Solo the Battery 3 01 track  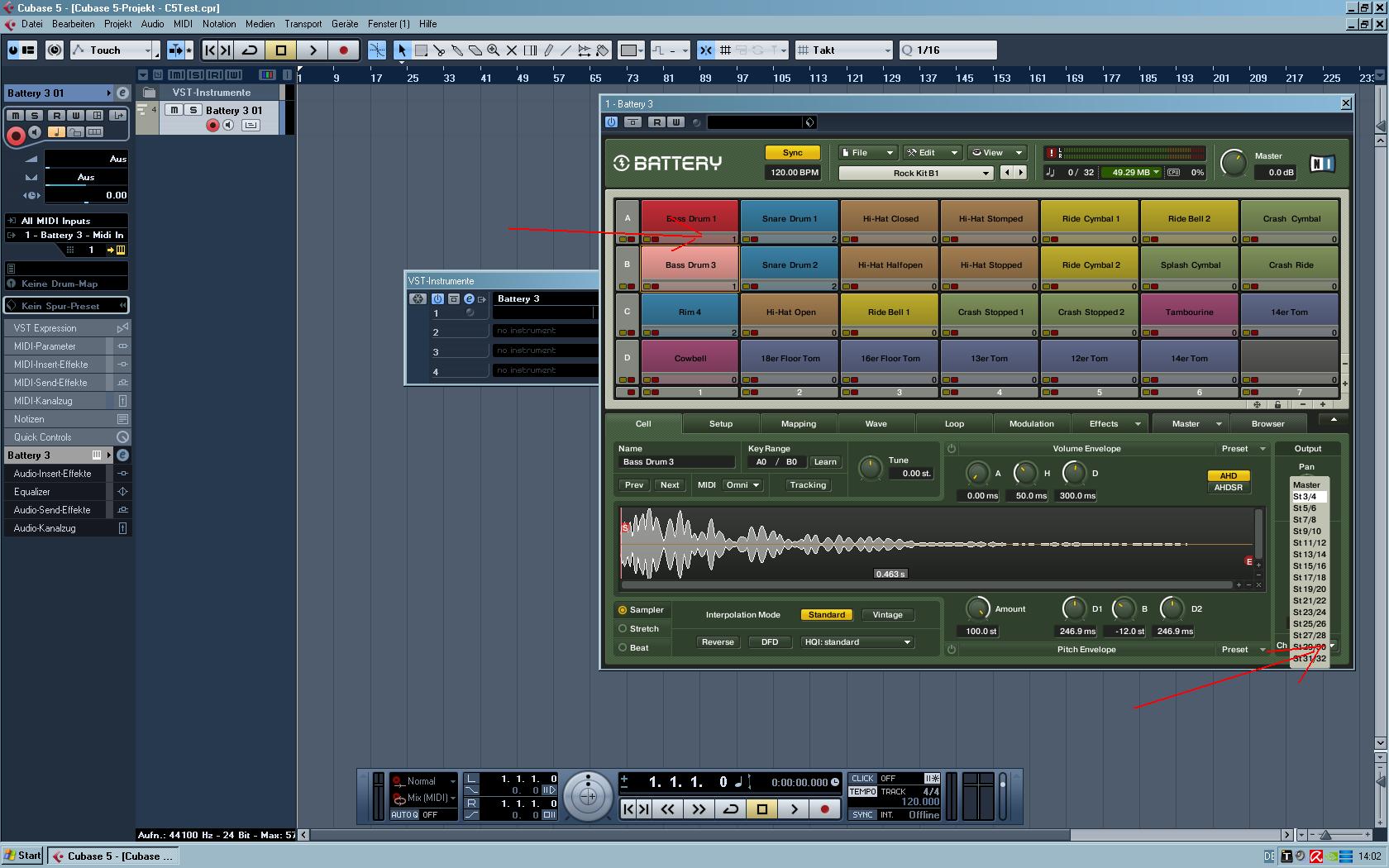click(193, 110)
